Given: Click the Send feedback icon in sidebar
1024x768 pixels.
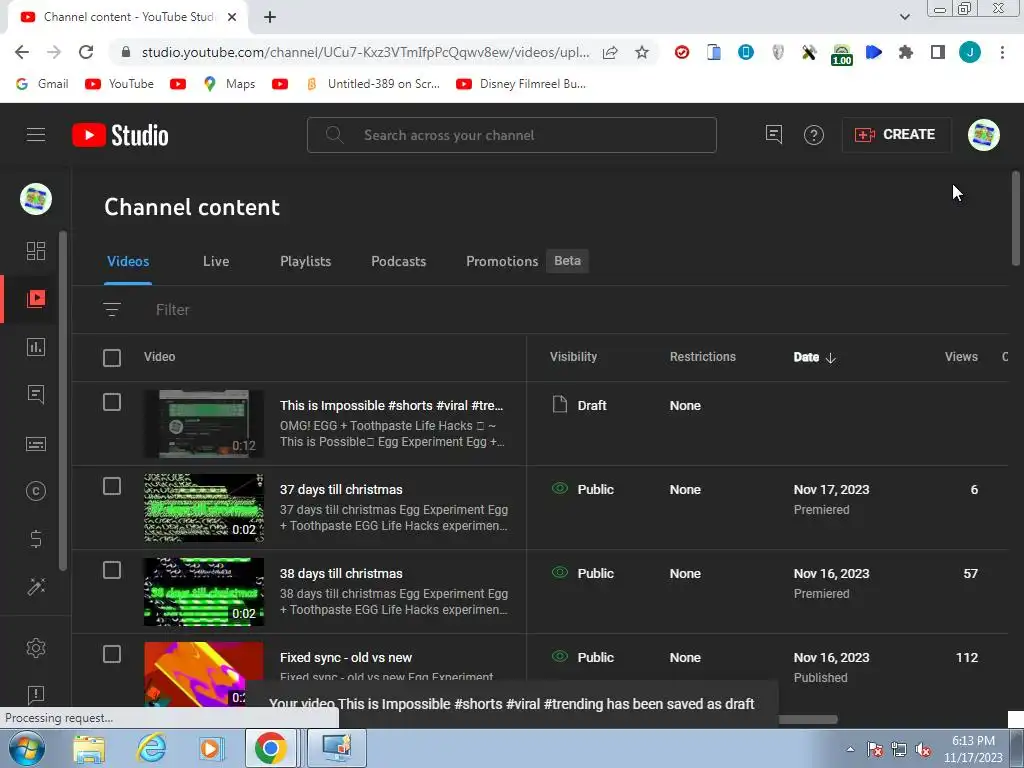Looking at the screenshot, I should (x=36, y=695).
